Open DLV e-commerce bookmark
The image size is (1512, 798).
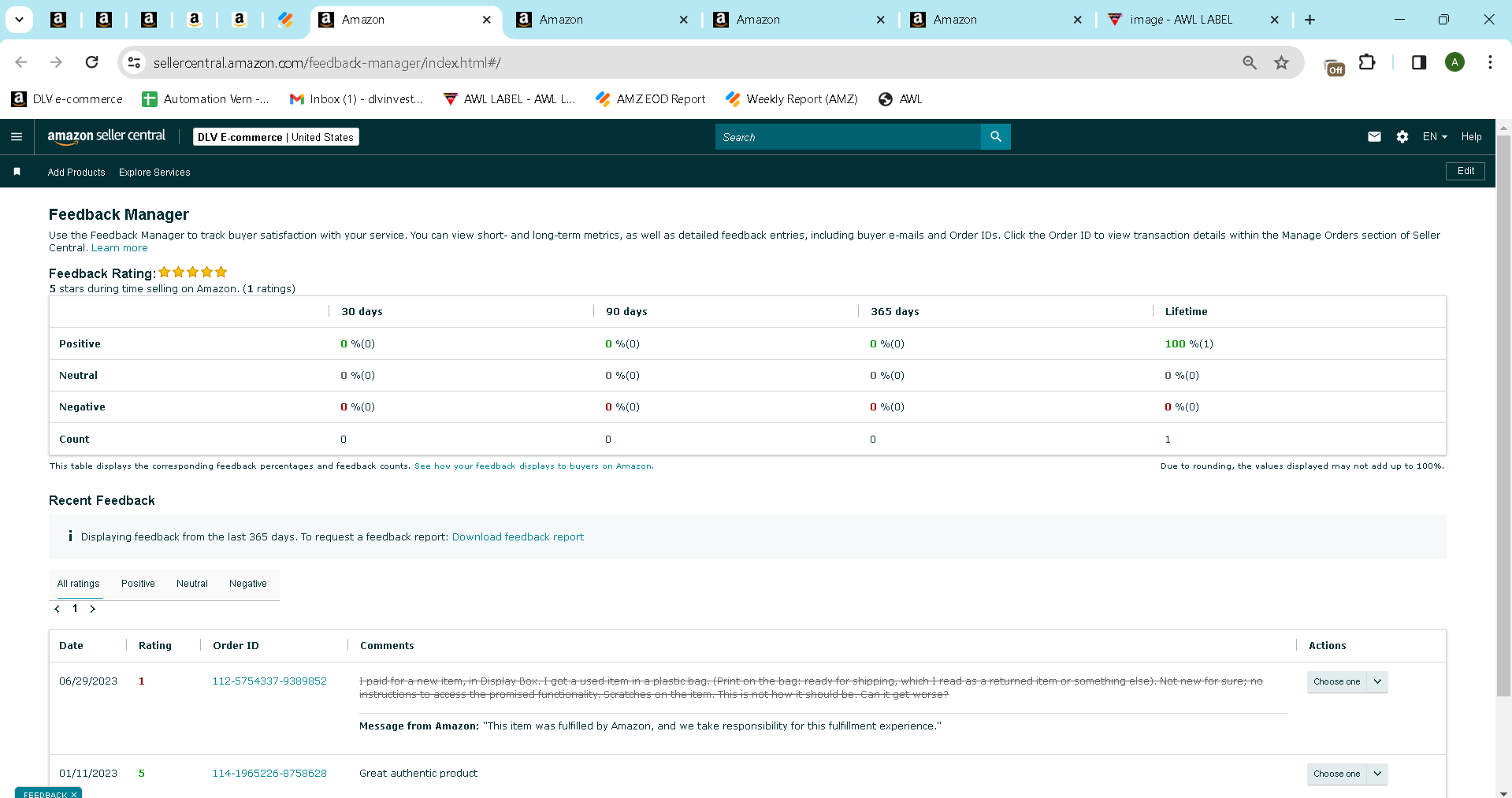(x=68, y=99)
